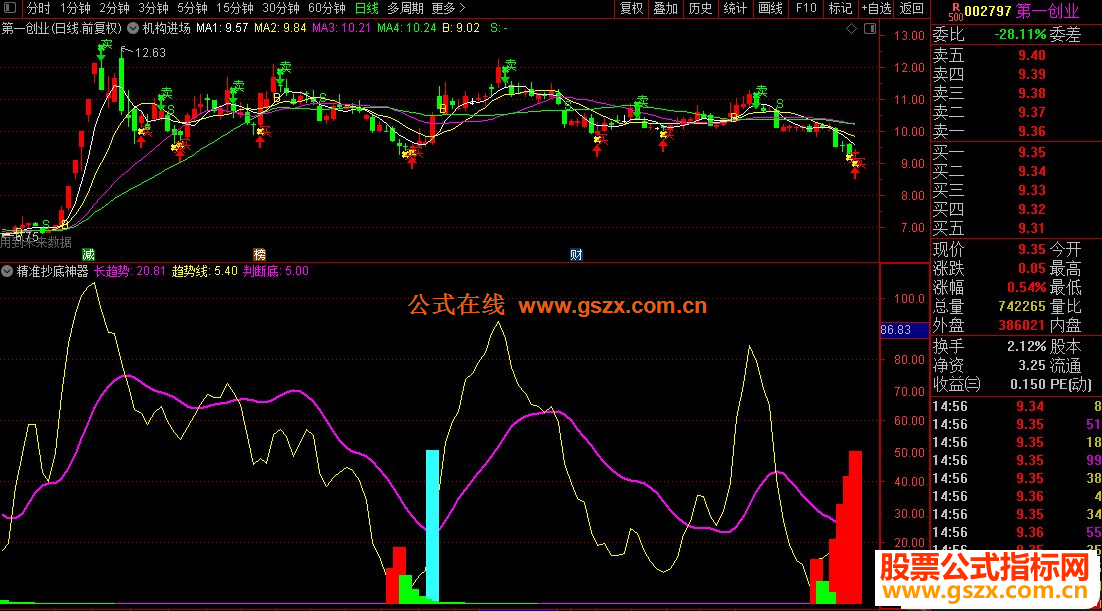Click the 卖五 price 9.40
Screen dimensions: 1102x611
[x=1031, y=56]
